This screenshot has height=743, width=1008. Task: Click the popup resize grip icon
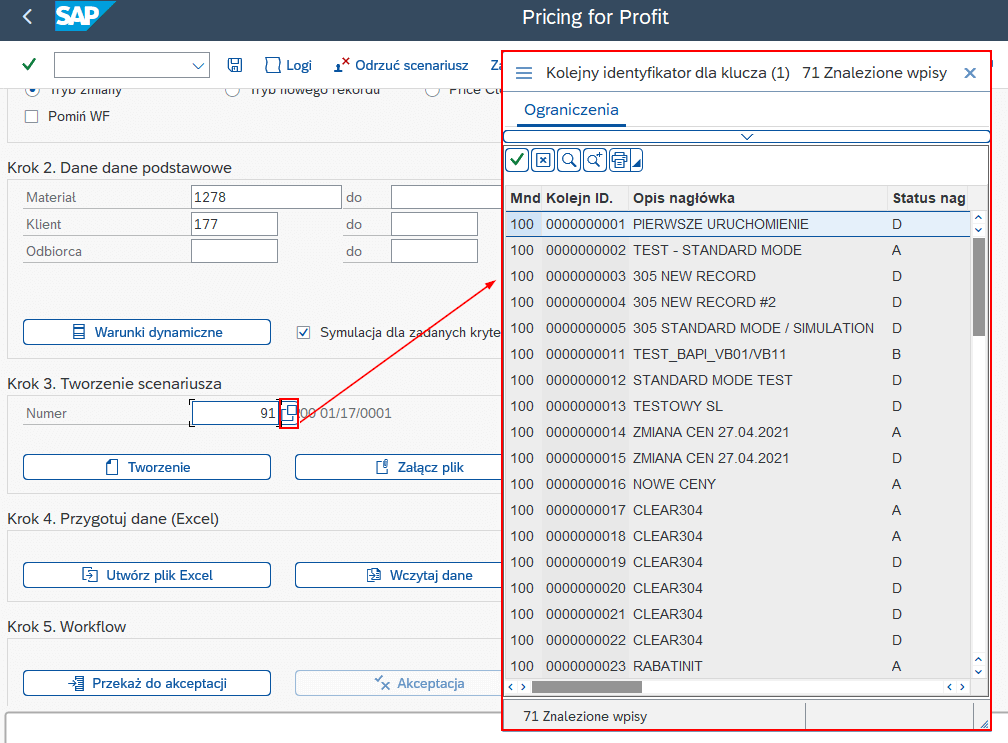click(984, 723)
